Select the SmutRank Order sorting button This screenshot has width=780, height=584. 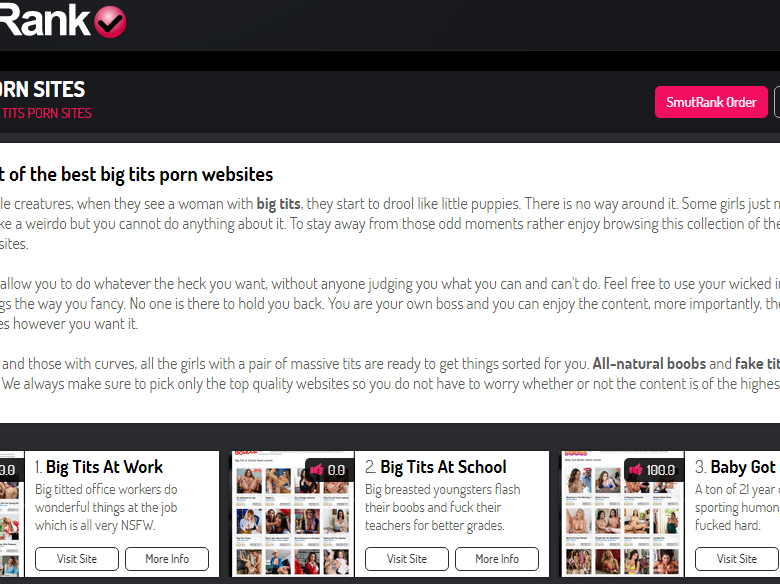click(711, 102)
